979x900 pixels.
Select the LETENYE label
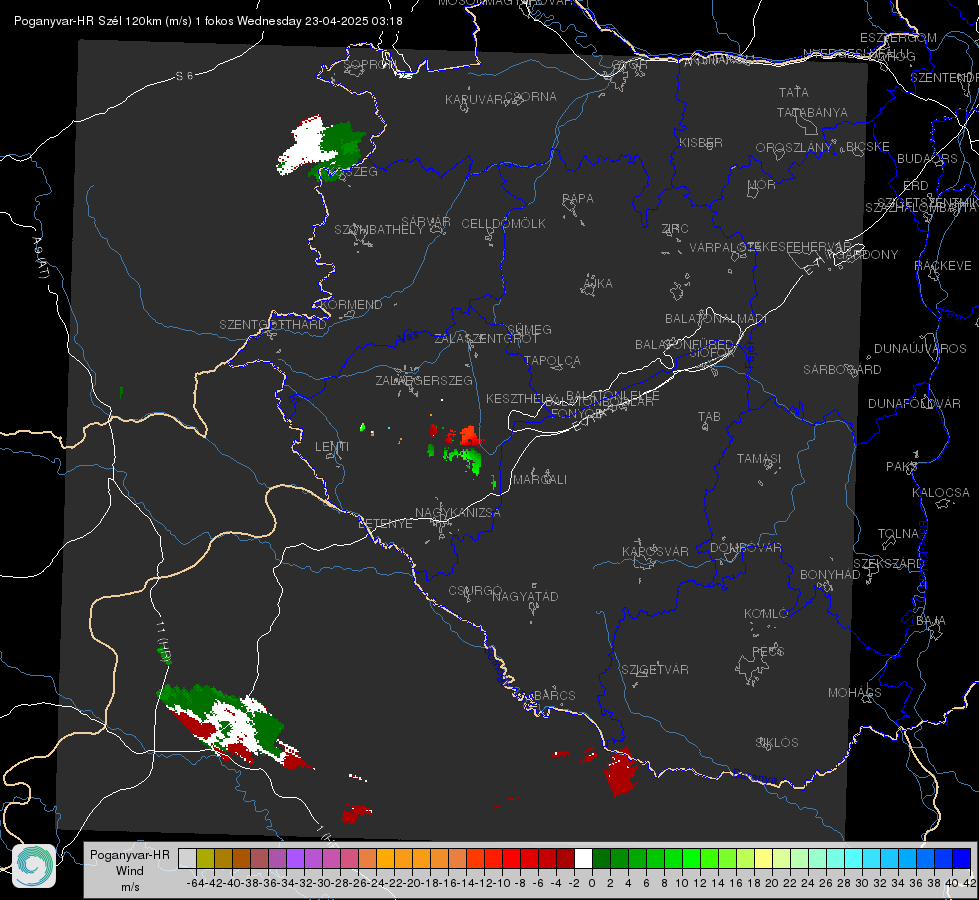point(385,523)
